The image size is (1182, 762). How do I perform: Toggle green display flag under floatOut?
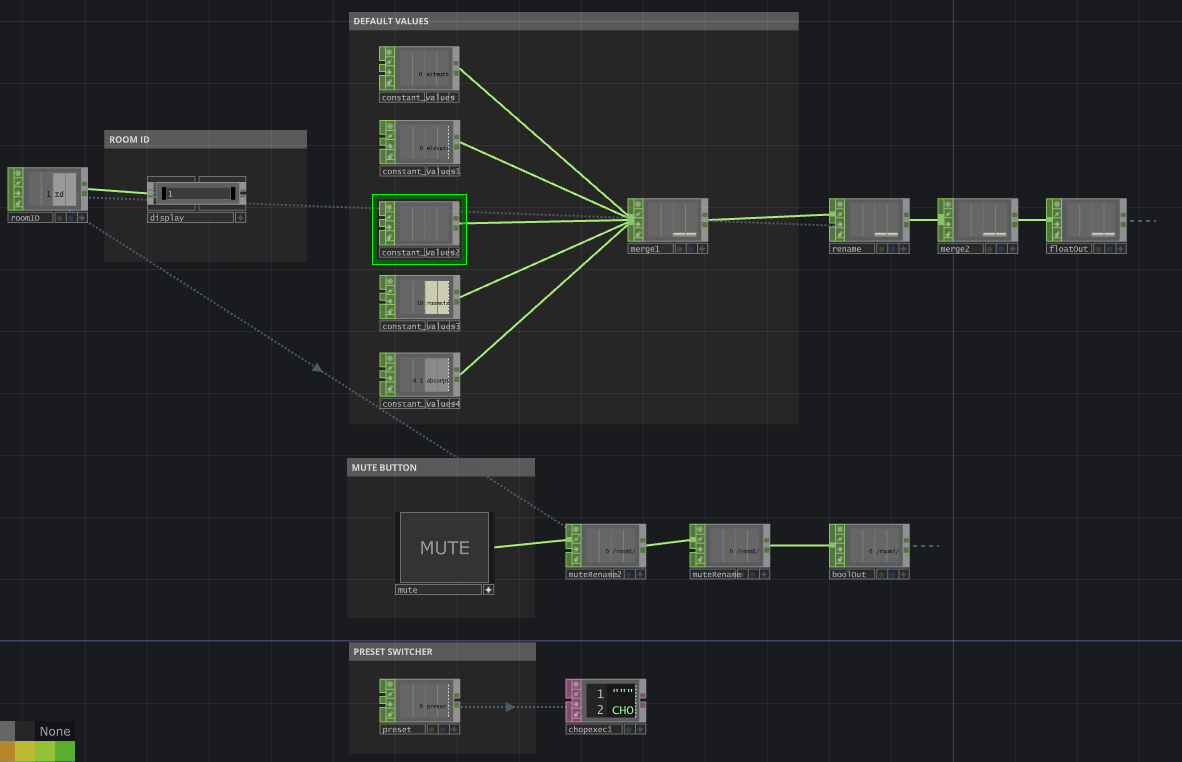tap(1098, 249)
